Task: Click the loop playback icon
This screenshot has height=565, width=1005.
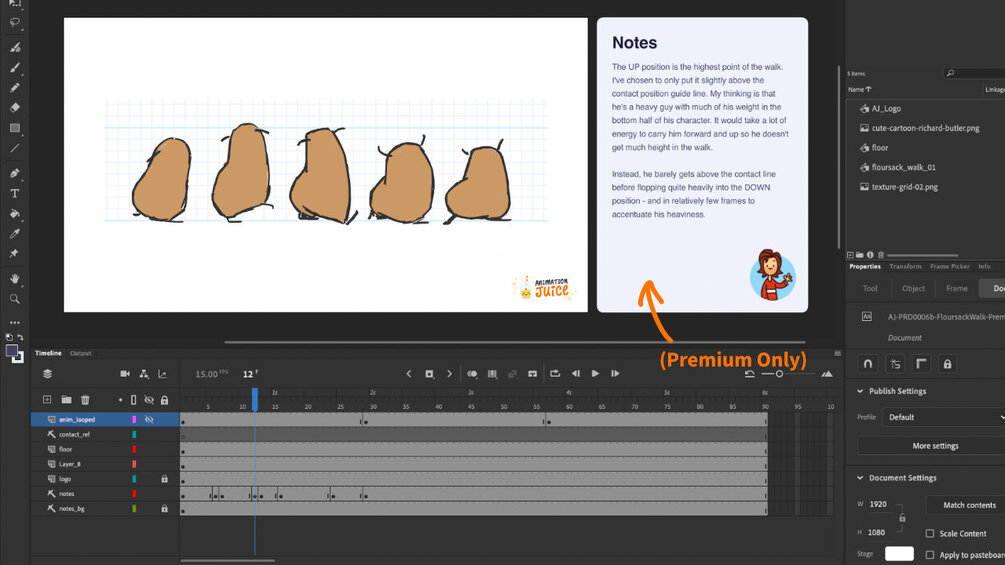Action: (555, 373)
